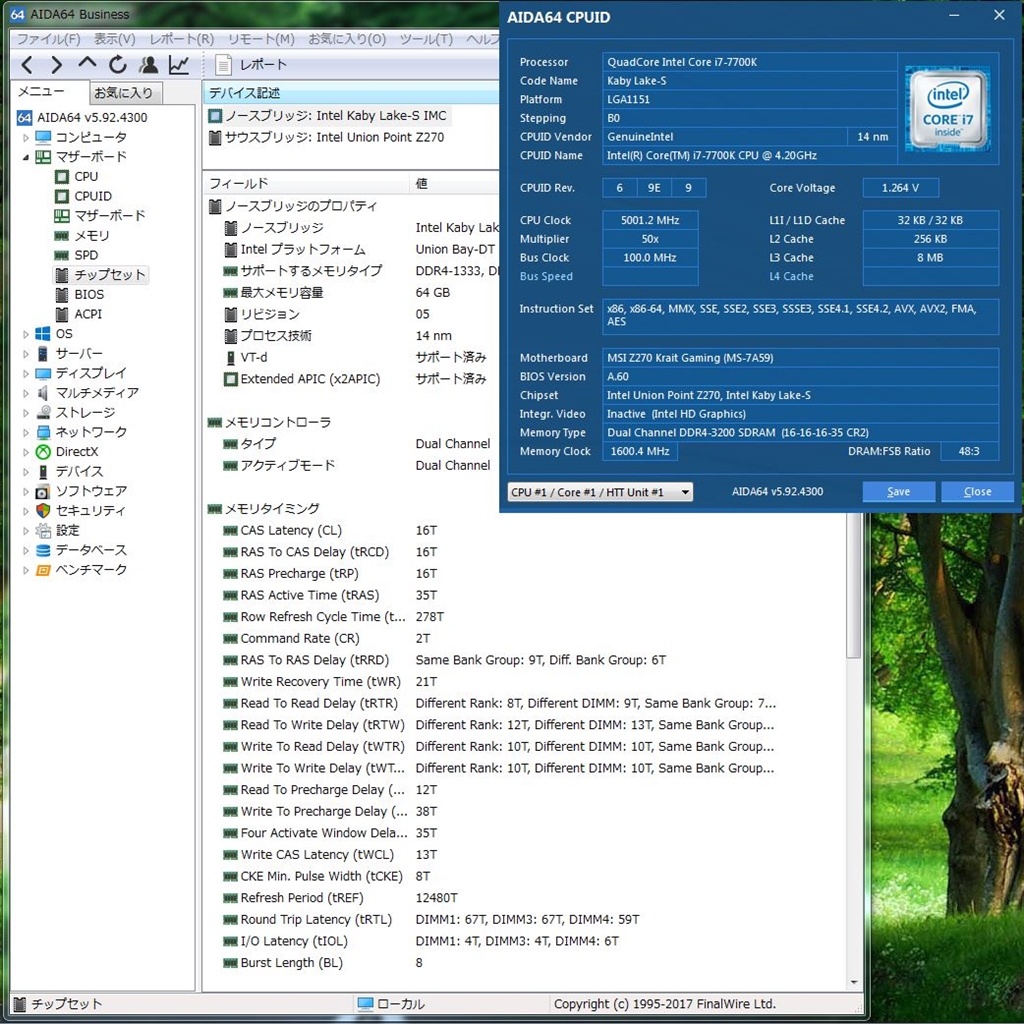Open the user management icon
1024x1024 pixels.
click(x=149, y=65)
